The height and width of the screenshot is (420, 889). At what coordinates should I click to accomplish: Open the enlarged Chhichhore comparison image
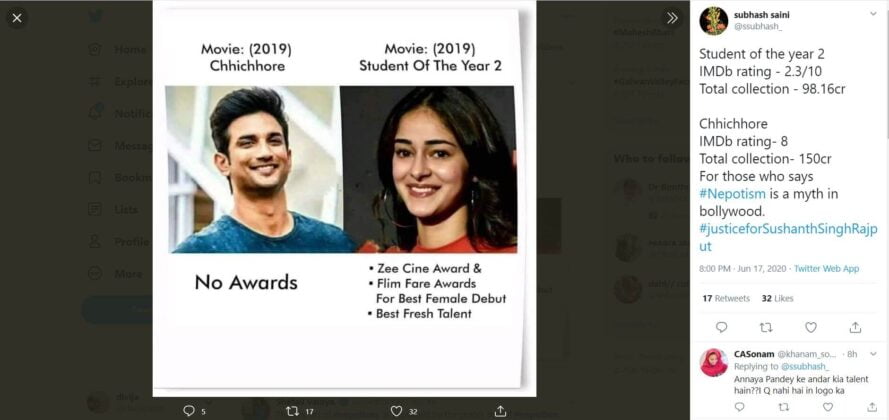(x=344, y=198)
